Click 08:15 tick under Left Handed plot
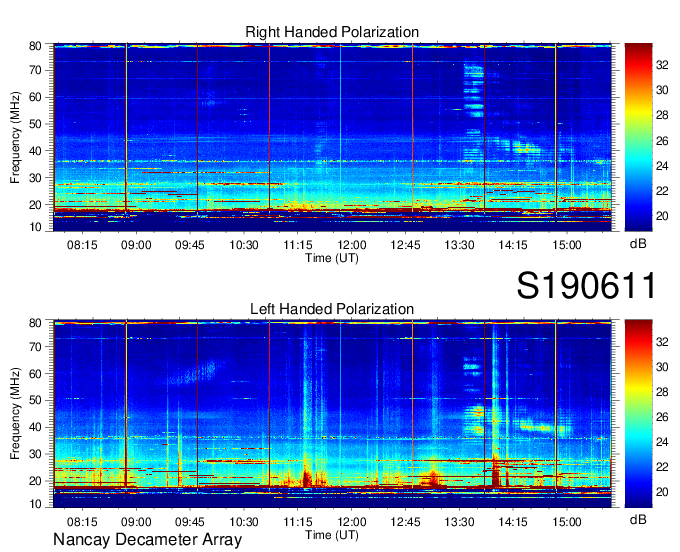 [82, 522]
